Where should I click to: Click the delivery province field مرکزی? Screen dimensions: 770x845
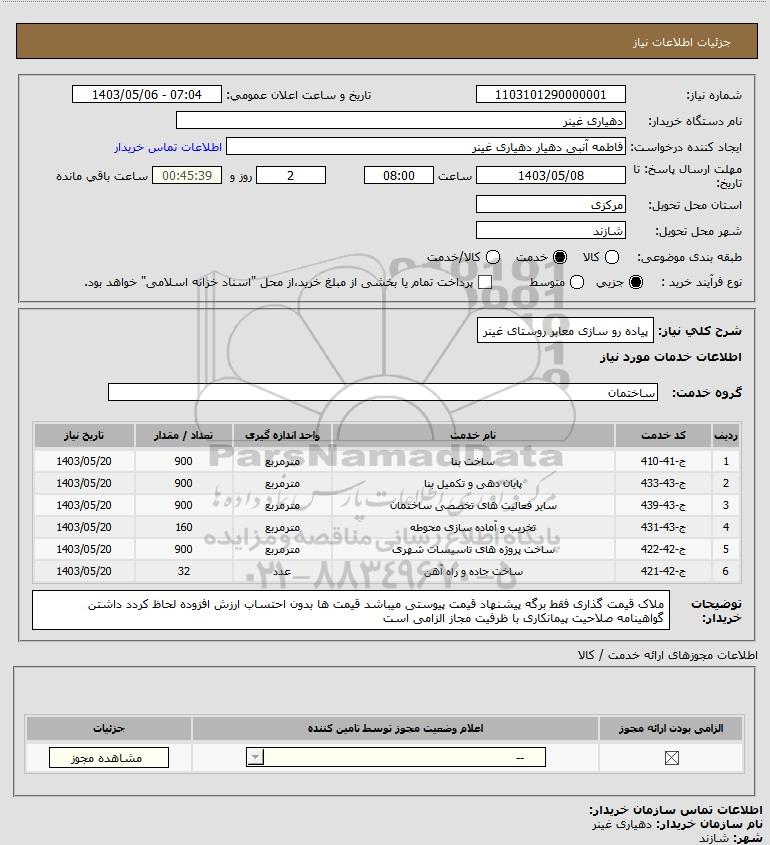tap(551, 204)
